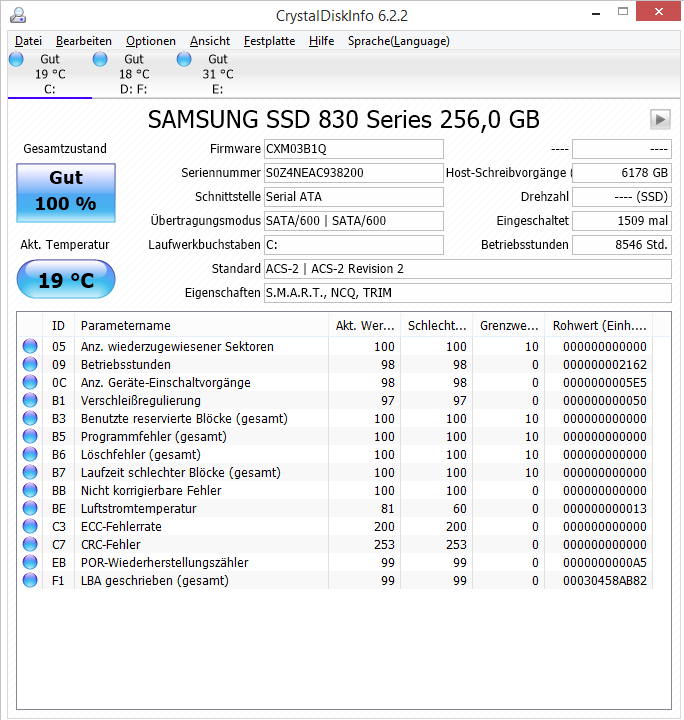The image size is (684, 720).
Task: Click status orb for LBA geschrieben row
Action: tap(30, 580)
